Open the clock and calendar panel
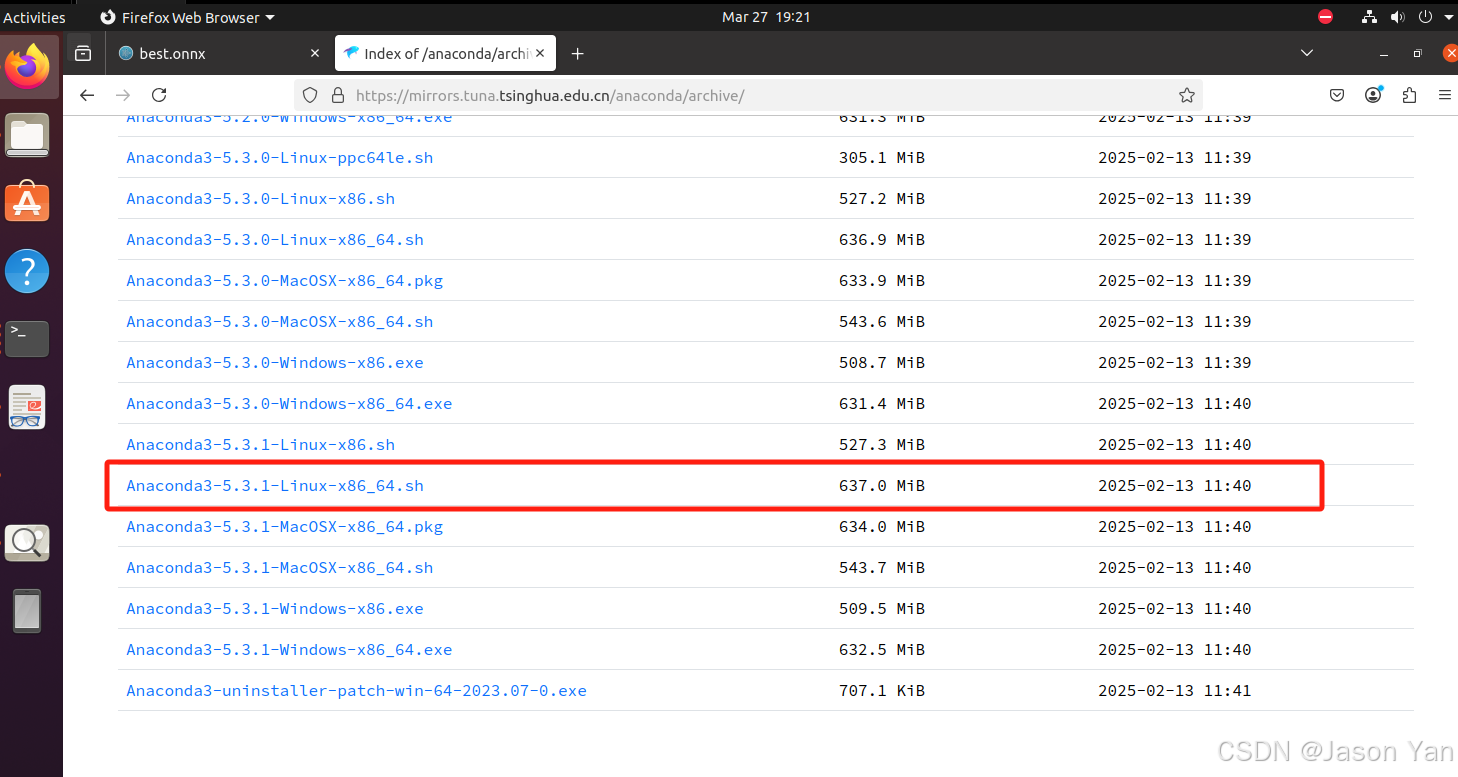This screenshot has width=1458, height=777. (x=766, y=17)
